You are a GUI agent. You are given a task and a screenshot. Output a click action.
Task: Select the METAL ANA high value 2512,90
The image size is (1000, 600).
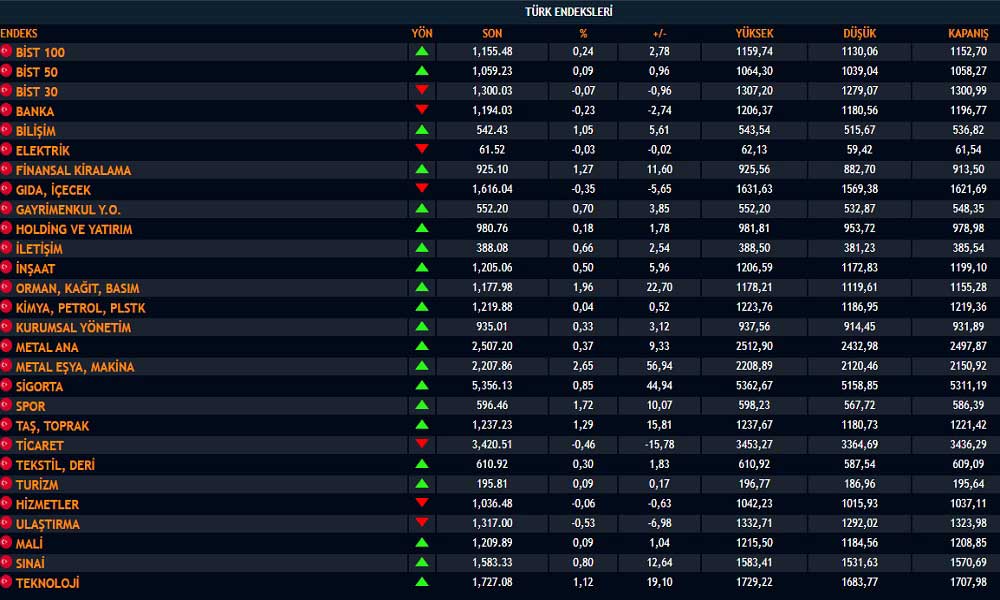point(754,346)
